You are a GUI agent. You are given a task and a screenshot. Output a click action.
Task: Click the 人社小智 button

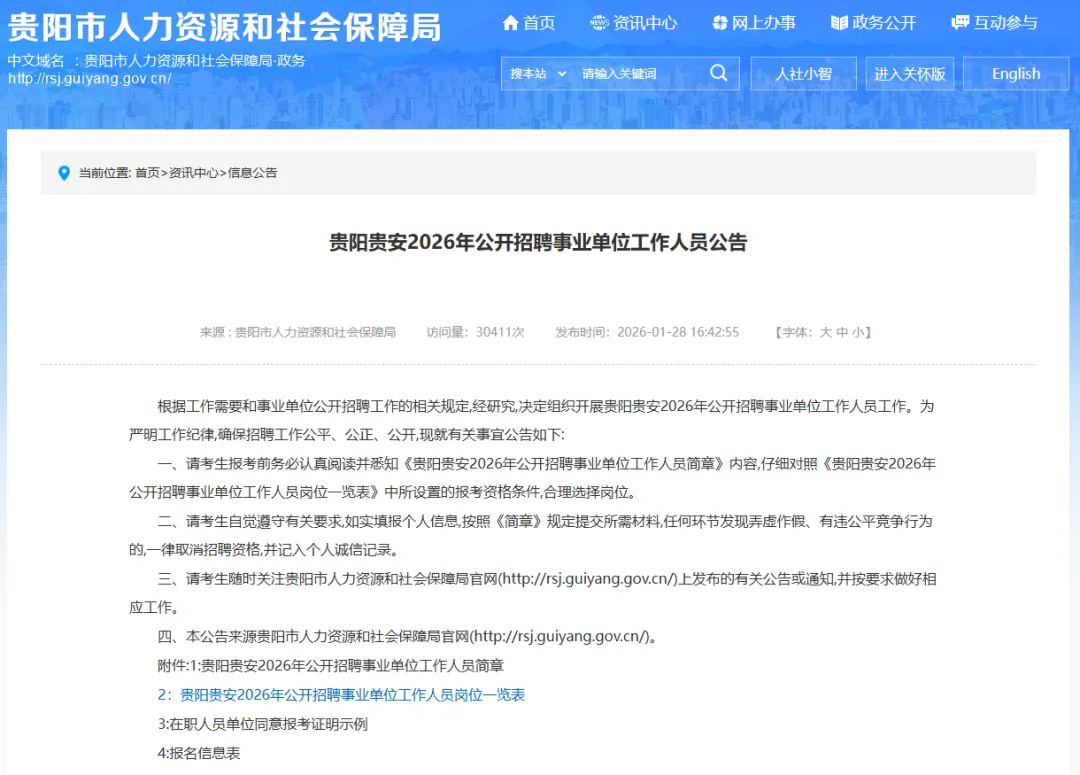(x=803, y=74)
